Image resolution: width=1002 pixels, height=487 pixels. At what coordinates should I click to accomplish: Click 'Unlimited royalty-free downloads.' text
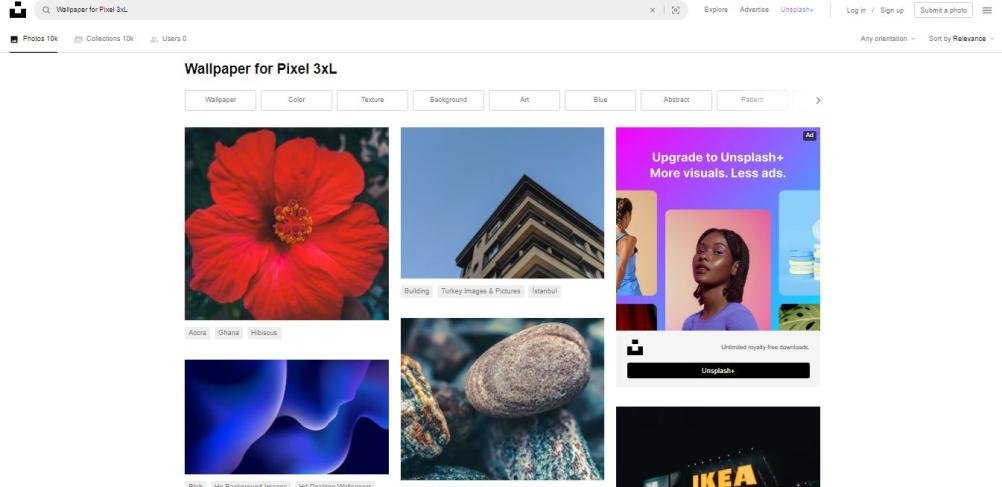(765, 348)
